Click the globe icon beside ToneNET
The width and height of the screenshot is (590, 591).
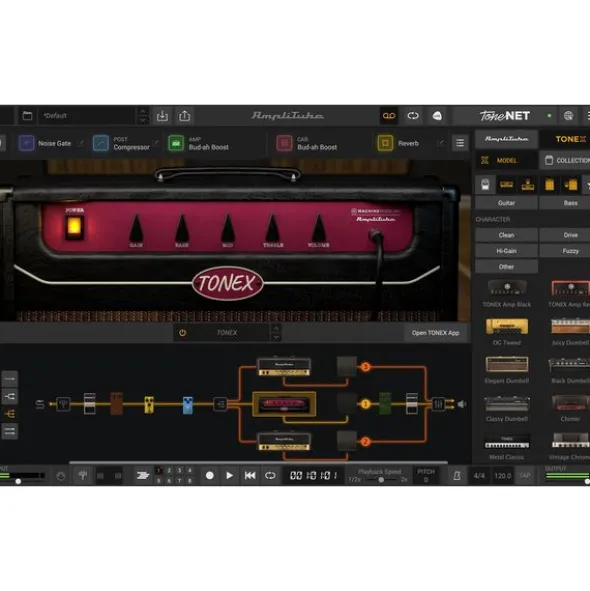coord(569,116)
